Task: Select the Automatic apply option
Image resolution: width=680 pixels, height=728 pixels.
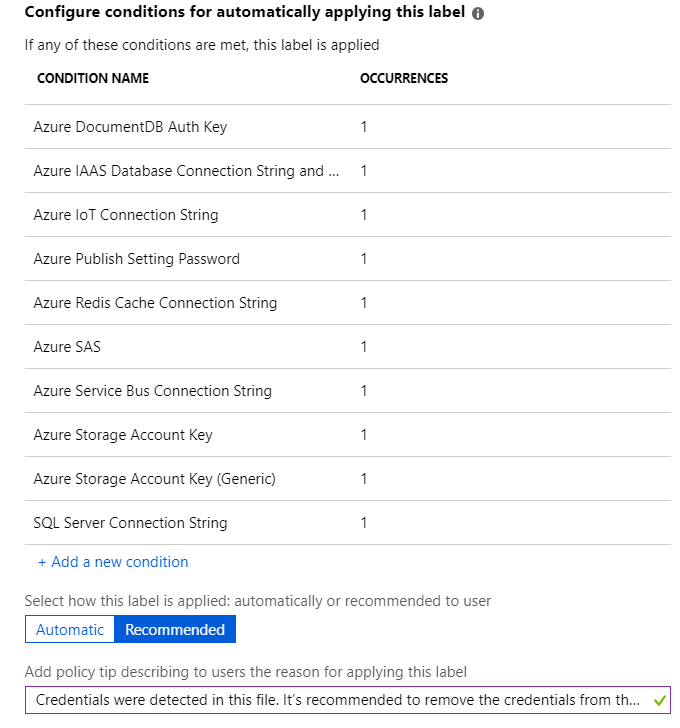Action: (x=70, y=630)
